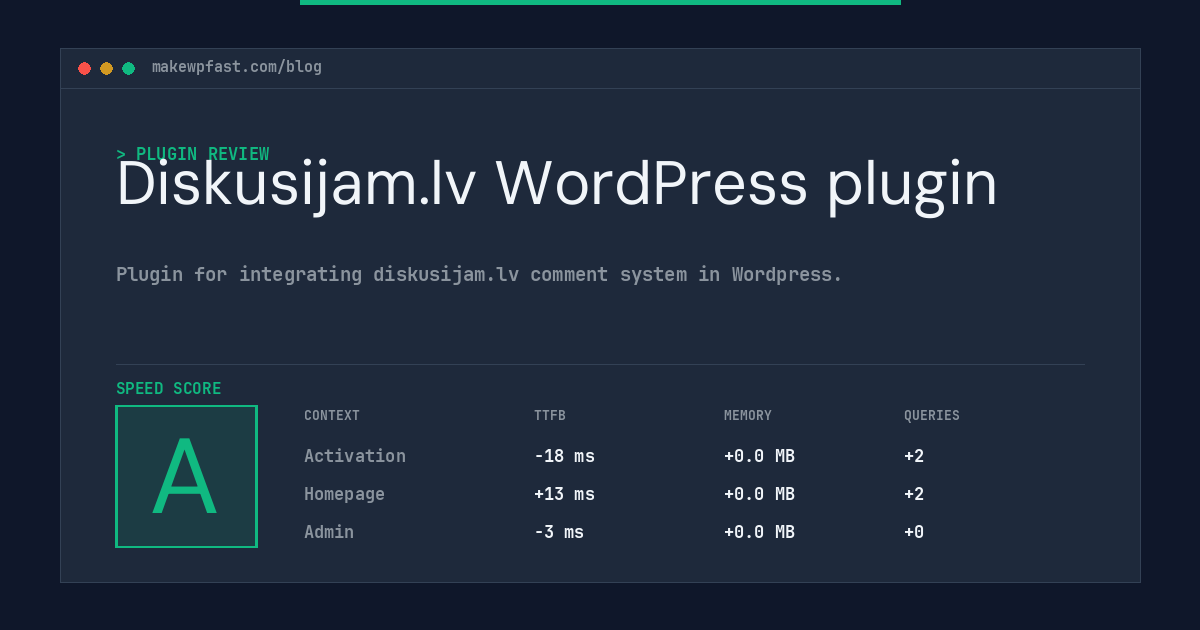Image resolution: width=1200 pixels, height=630 pixels.
Task: Click the red window dot
Action: pos(84,68)
